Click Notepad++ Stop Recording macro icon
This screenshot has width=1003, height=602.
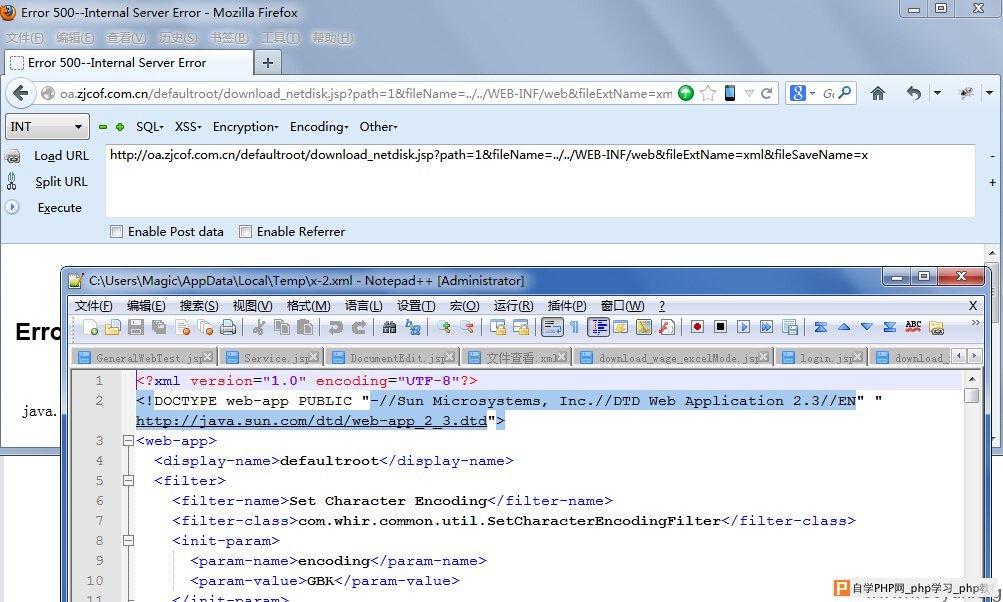pos(720,328)
